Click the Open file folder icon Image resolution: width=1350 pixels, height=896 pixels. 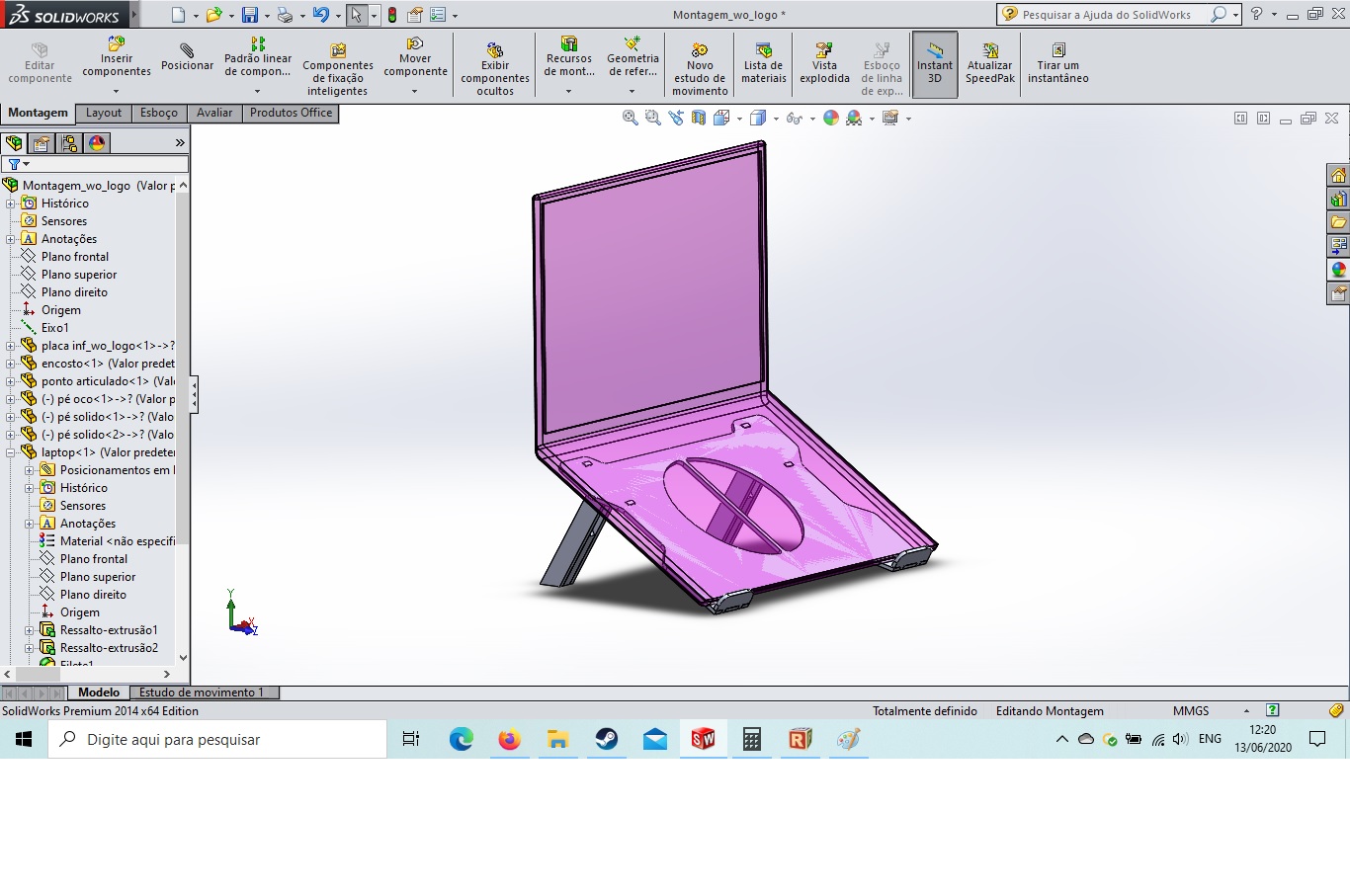(213, 15)
